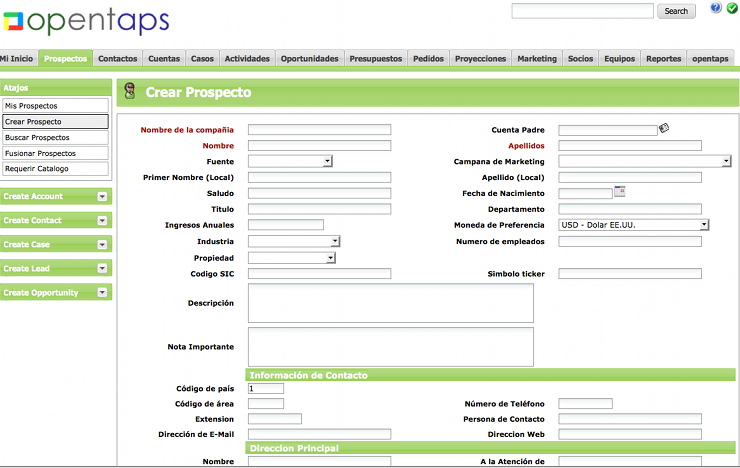
Task: Focus the Departamento field
Action: pyautogui.click(x=630, y=209)
